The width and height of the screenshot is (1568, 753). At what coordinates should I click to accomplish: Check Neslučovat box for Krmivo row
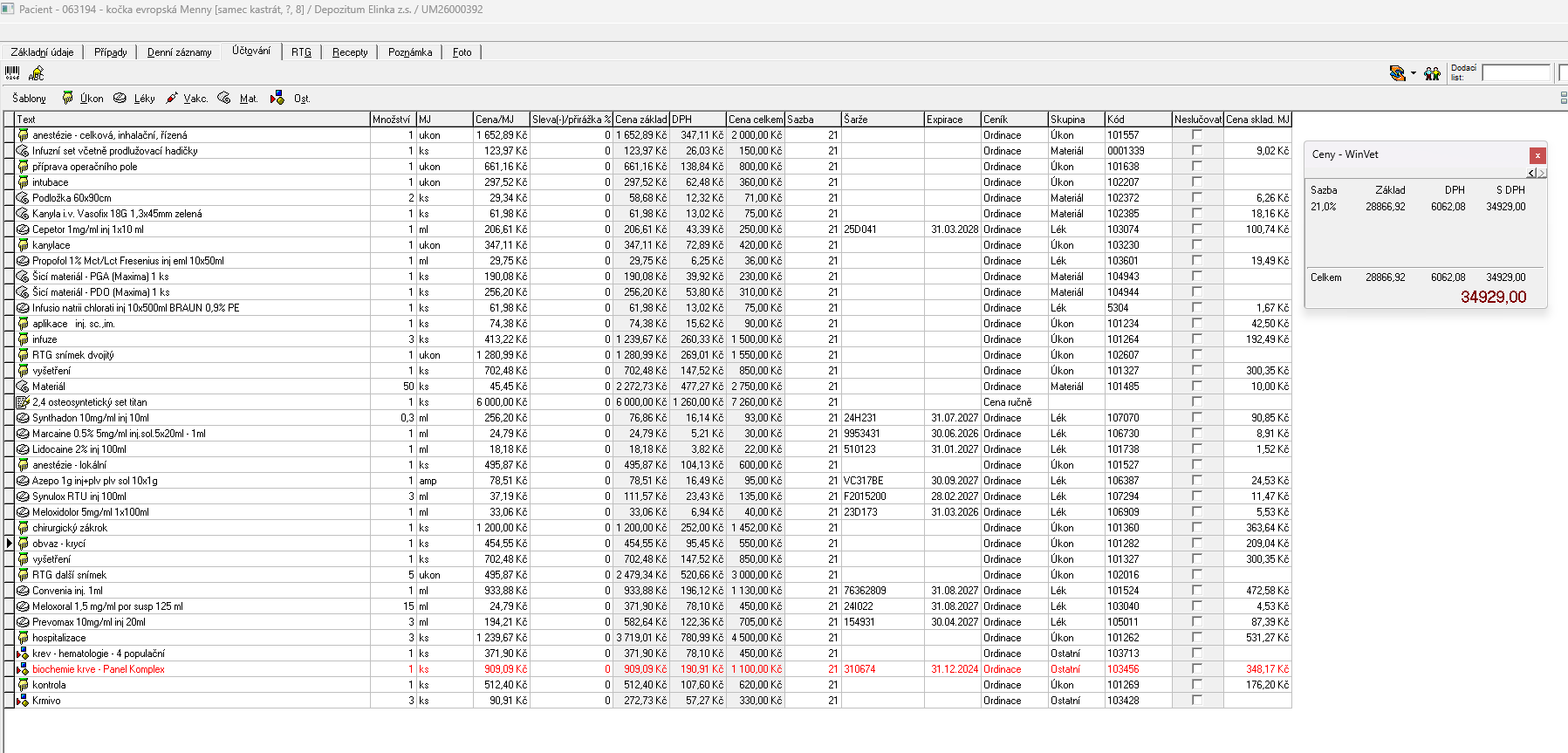(1196, 701)
